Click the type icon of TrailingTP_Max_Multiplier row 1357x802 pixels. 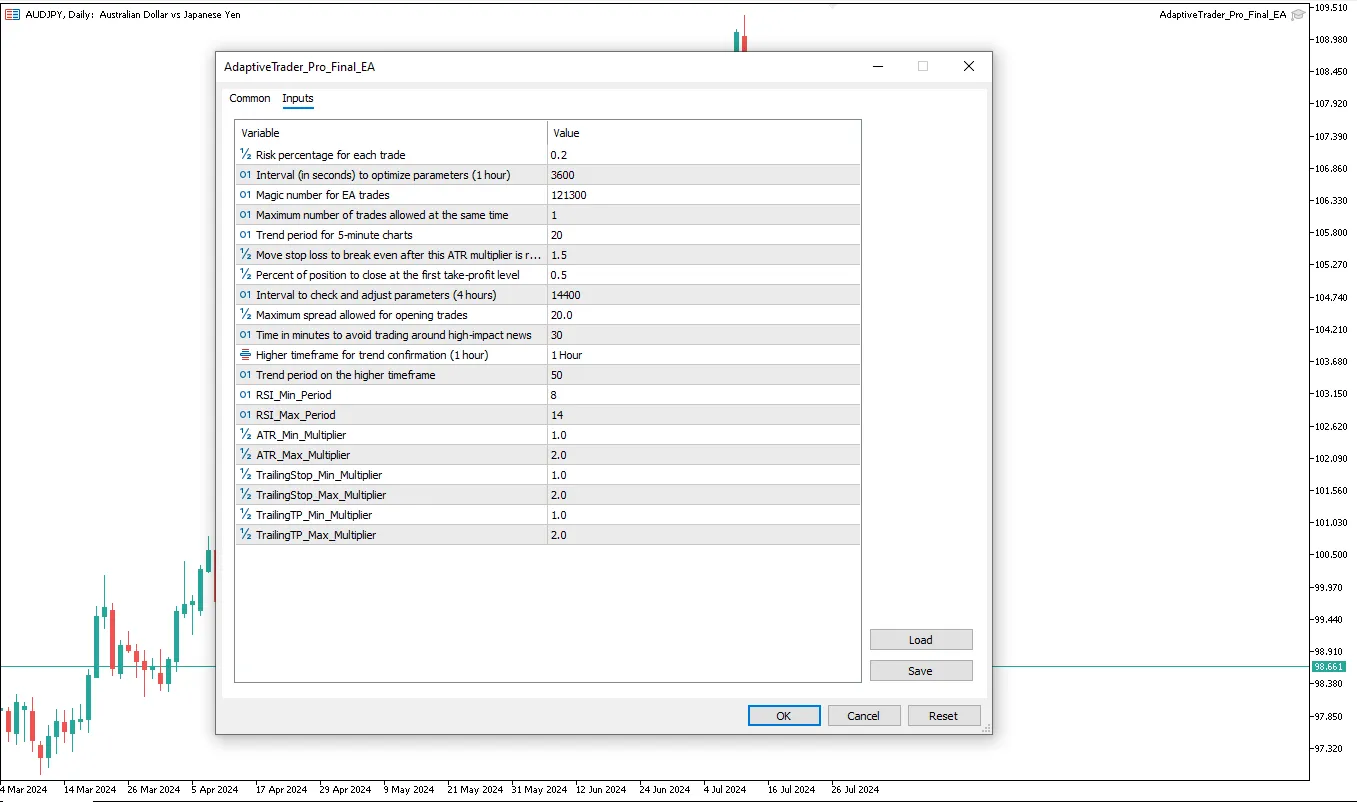[x=246, y=535]
